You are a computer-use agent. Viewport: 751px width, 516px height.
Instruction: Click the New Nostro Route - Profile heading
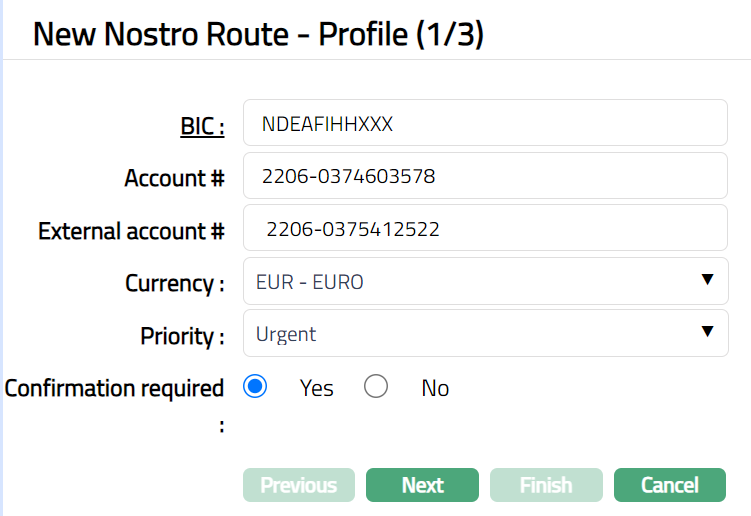coord(258,35)
